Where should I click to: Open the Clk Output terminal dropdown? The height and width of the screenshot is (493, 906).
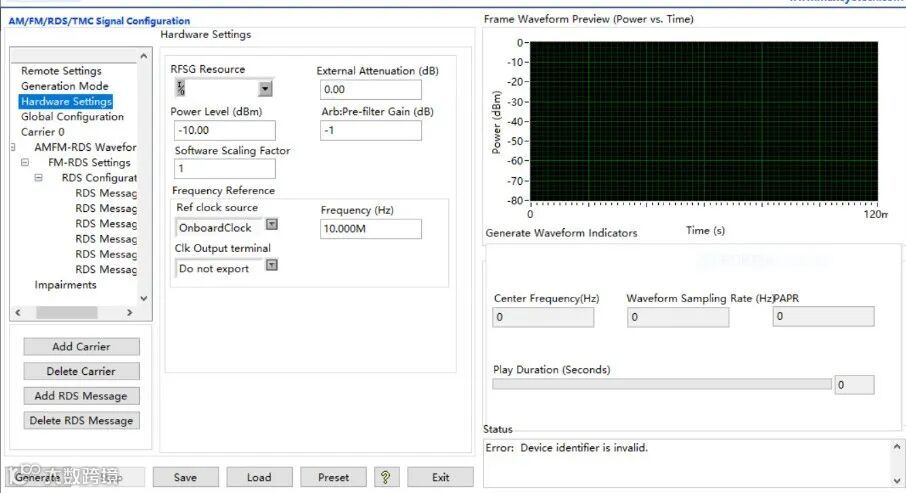[x=272, y=265]
